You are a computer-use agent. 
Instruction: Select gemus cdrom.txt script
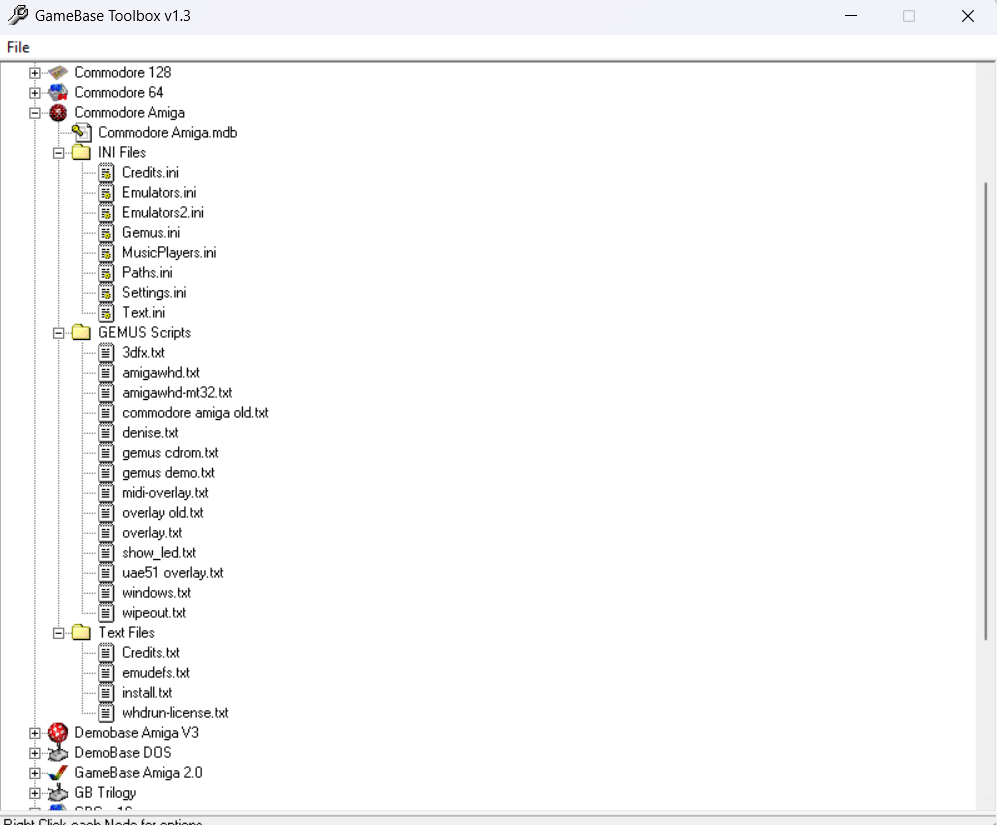170,453
